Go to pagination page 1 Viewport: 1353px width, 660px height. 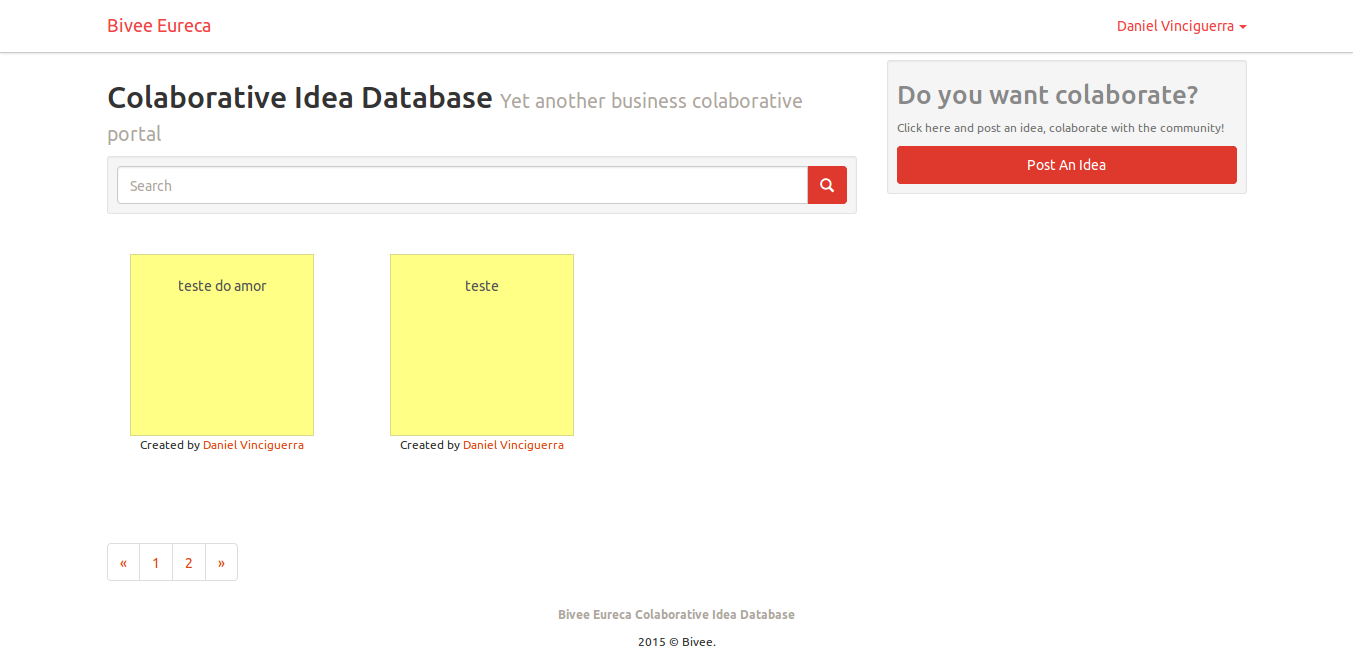tap(156, 562)
